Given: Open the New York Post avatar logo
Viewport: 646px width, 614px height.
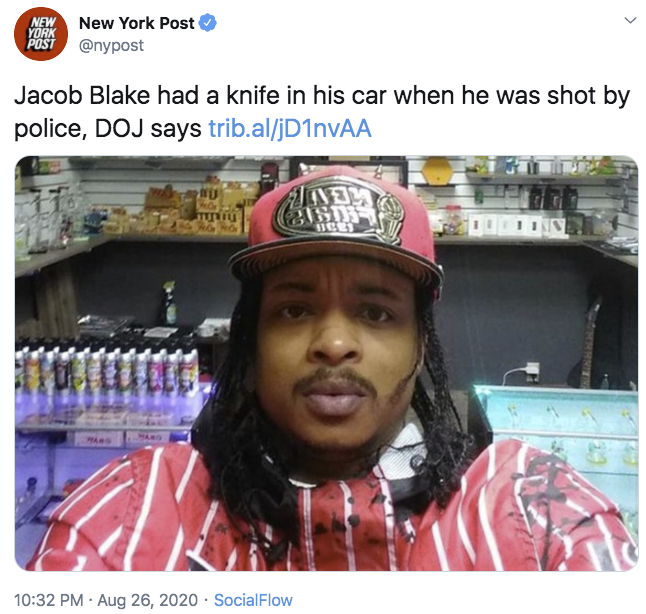Looking at the screenshot, I should [40, 34].
